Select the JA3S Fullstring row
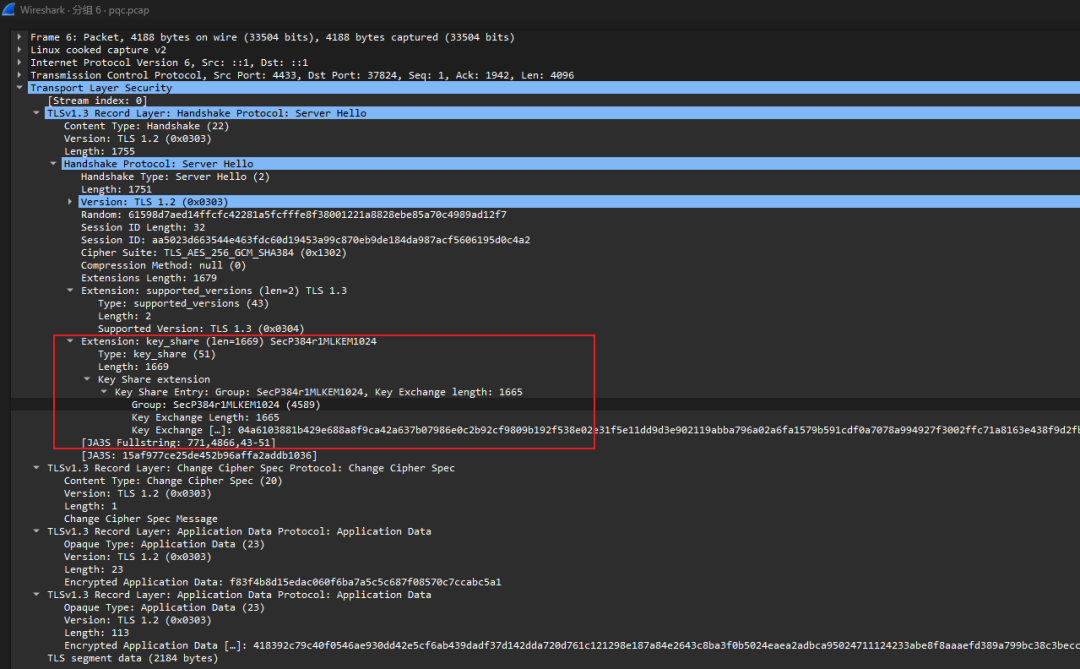1080x669 pixels. coord(178,442)
